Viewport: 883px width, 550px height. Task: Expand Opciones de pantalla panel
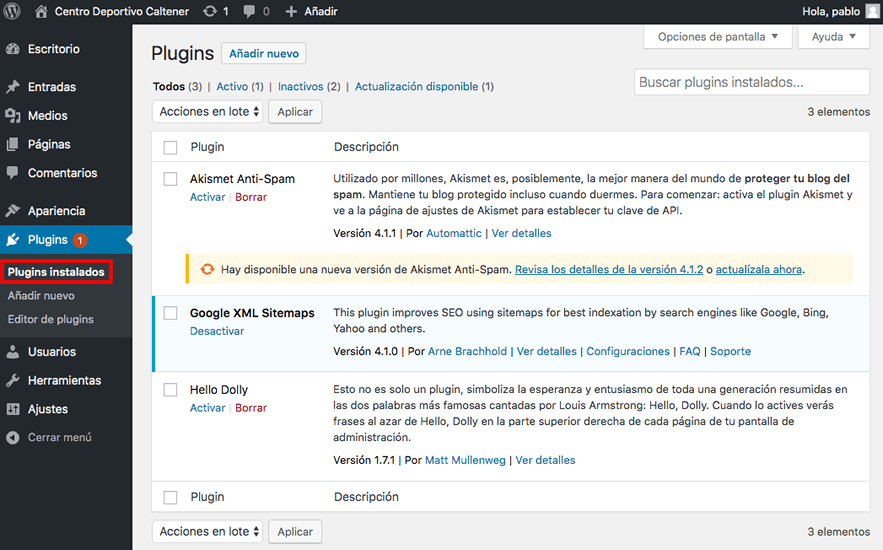coord(717,37)
